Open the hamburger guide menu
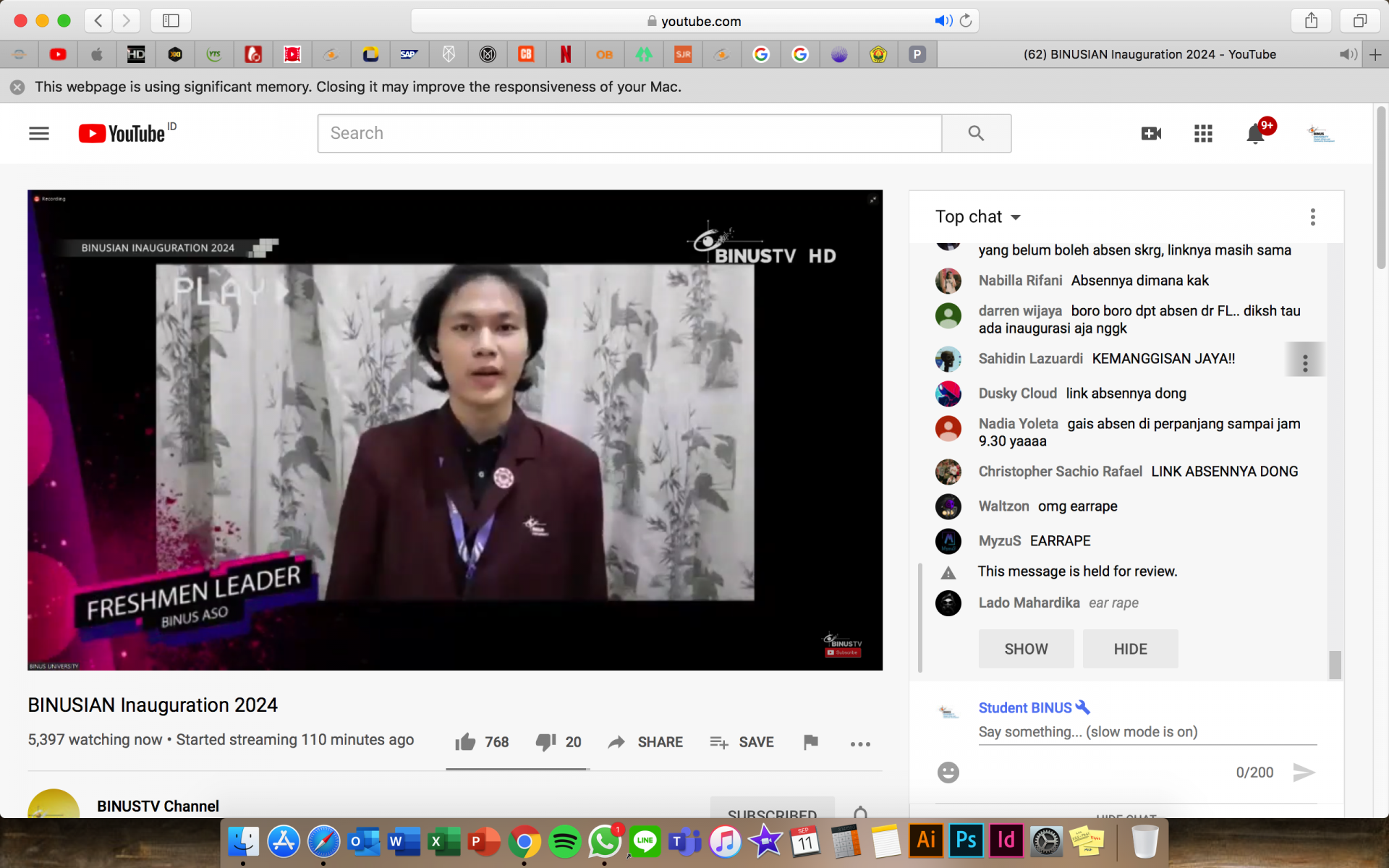 [39, 134]
